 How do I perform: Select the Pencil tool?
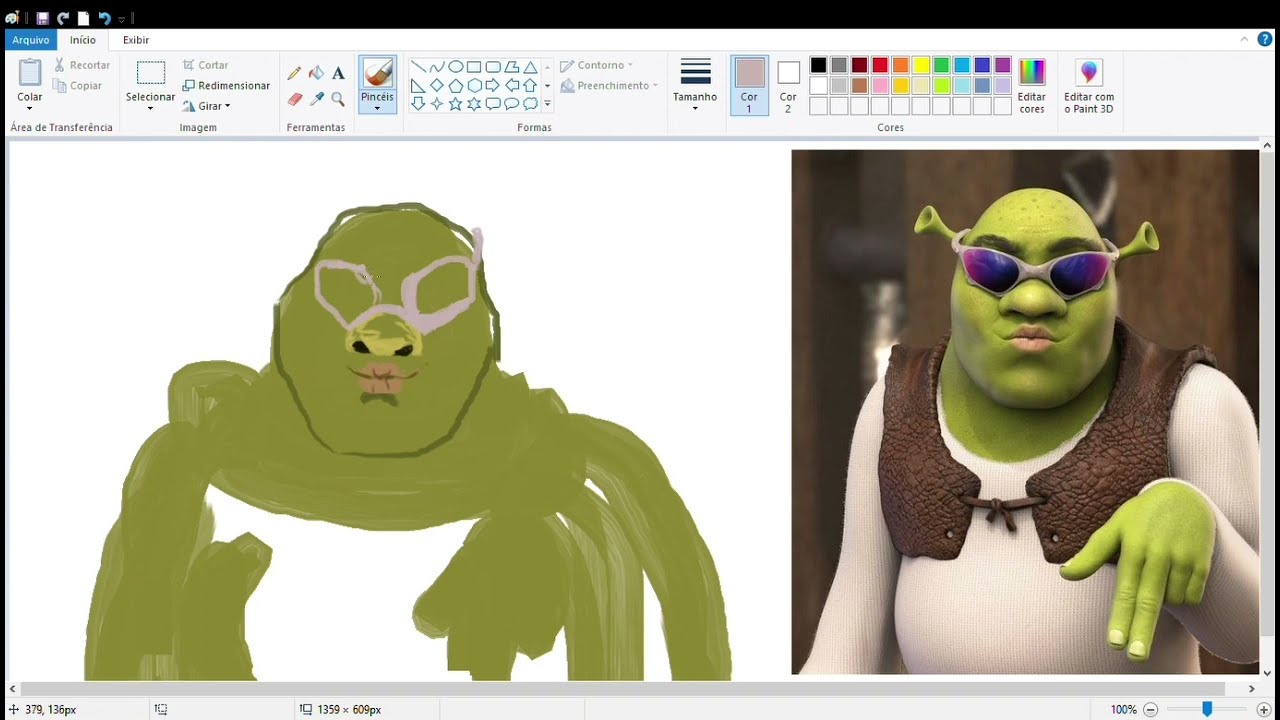[294, 73]
